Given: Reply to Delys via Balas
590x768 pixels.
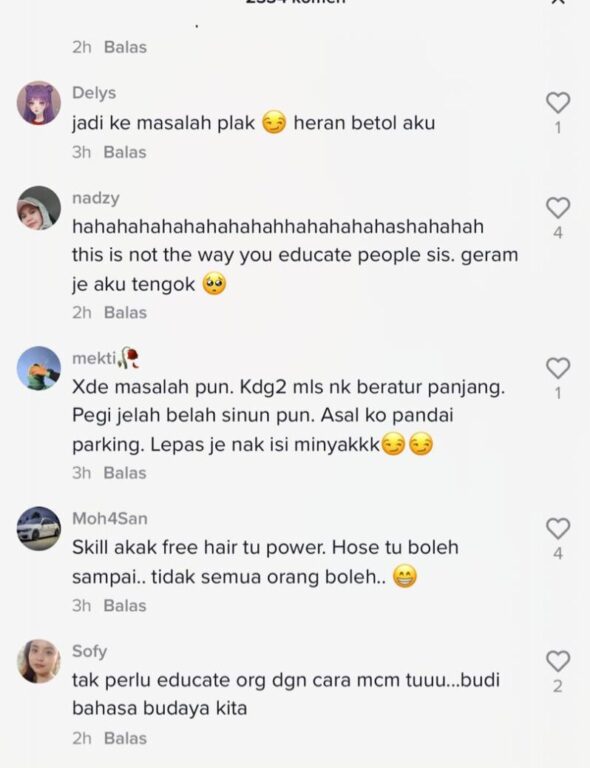Looking at the screenshot, I should point(125,152).
